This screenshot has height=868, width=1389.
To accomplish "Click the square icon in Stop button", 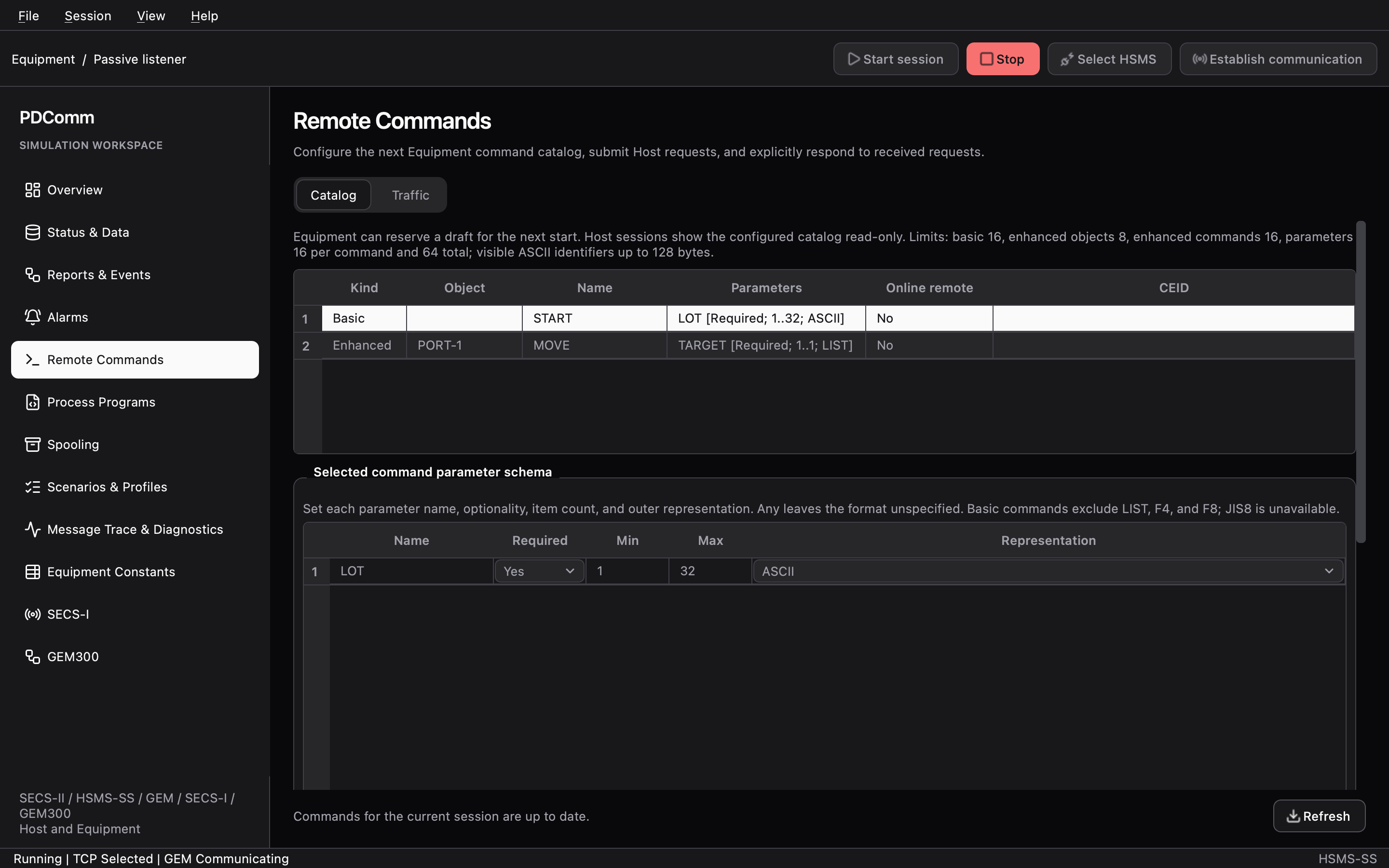I will (986, 59).
